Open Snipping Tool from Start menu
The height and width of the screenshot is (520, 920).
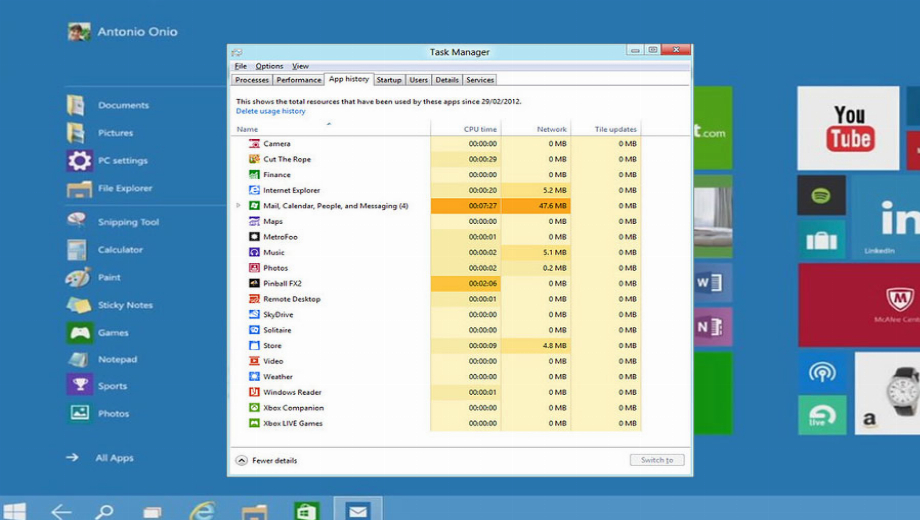112,222
